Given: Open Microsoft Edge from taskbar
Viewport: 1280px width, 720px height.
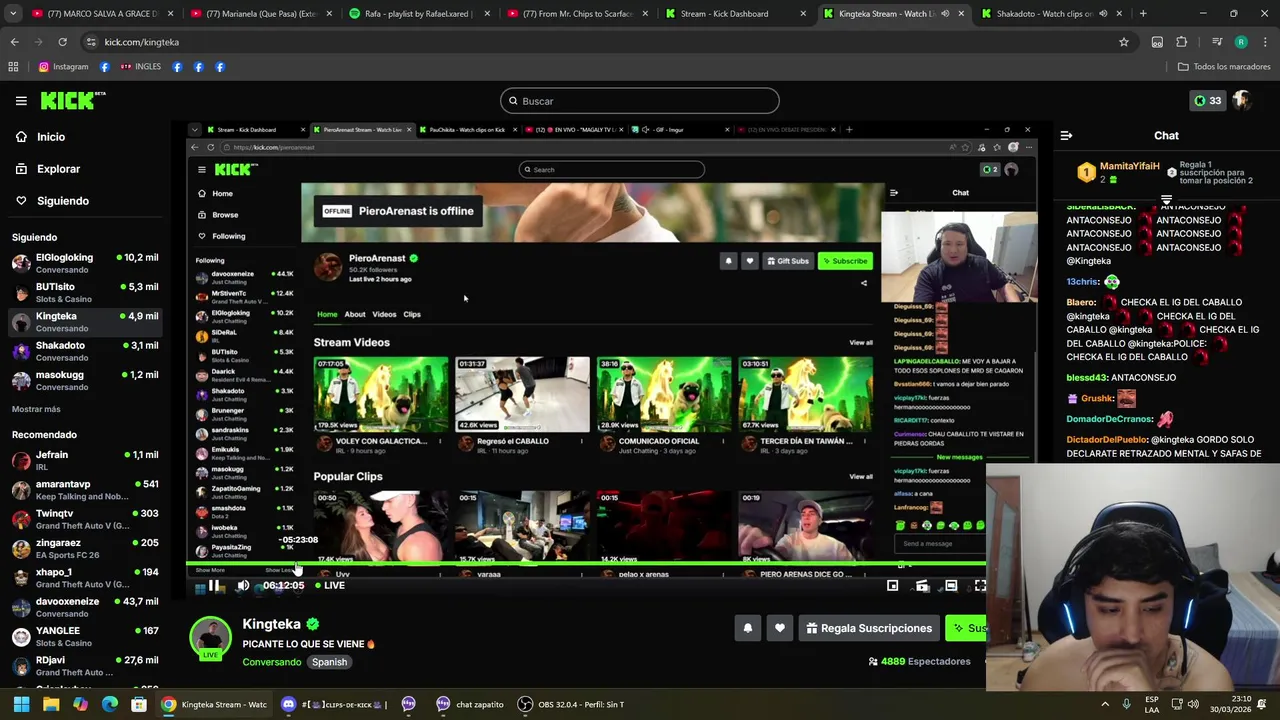Looking at the screenshot, I should 110,704.
